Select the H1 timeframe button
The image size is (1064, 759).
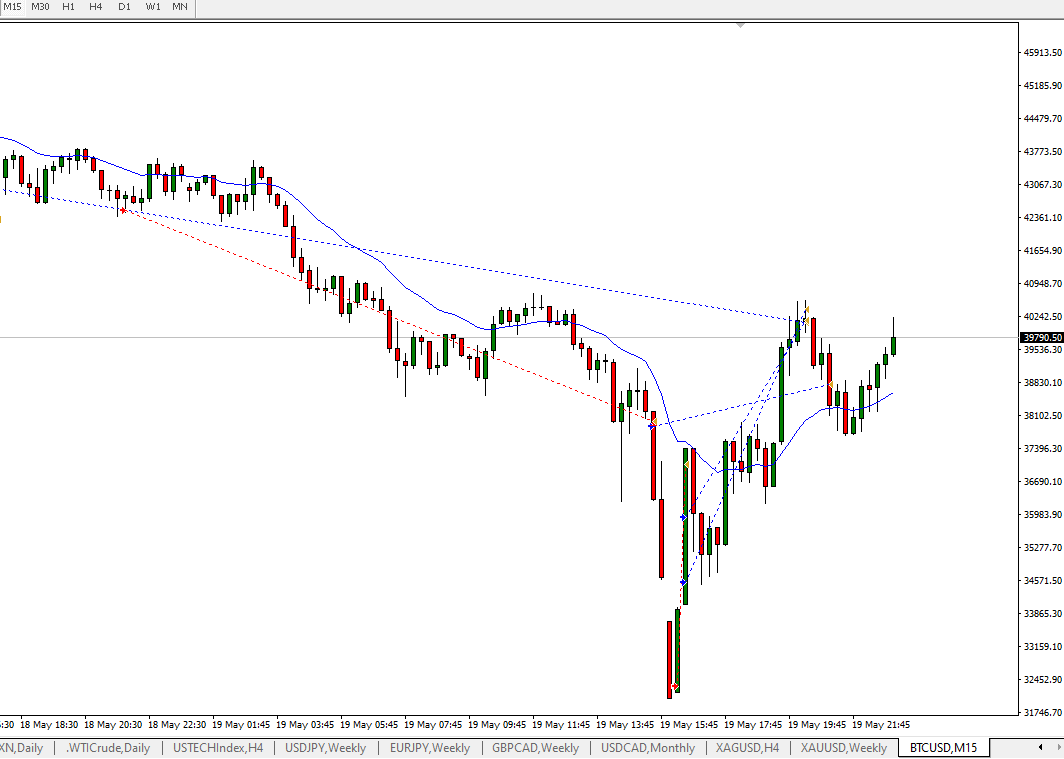point(68,7)
